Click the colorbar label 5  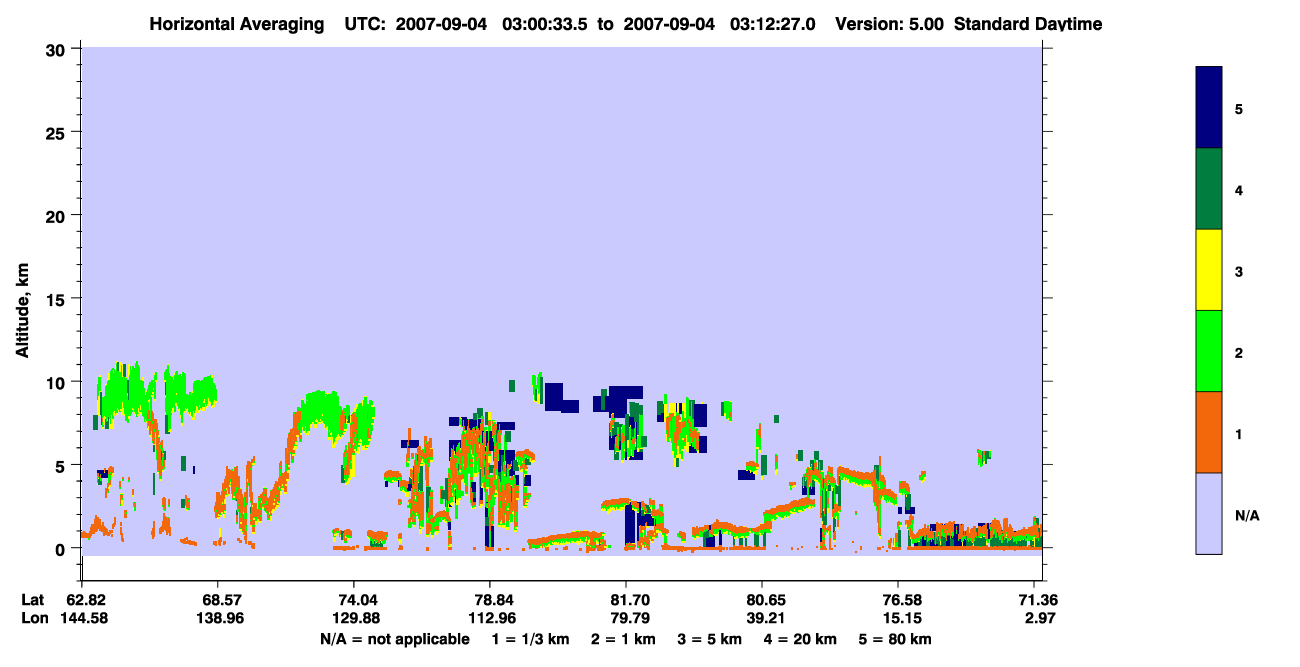coord(1239,108)
